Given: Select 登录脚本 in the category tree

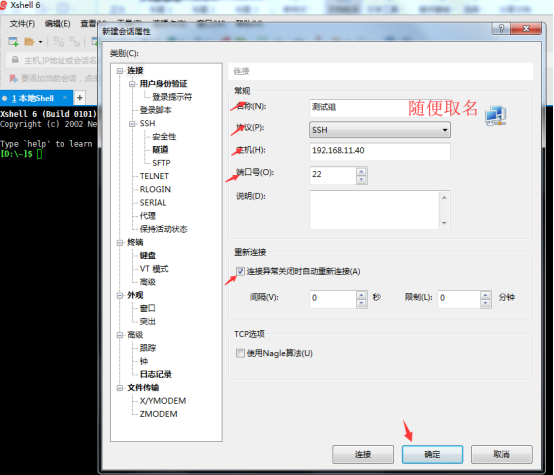Looking at the screenshot, I should click(x=155, y=110).
